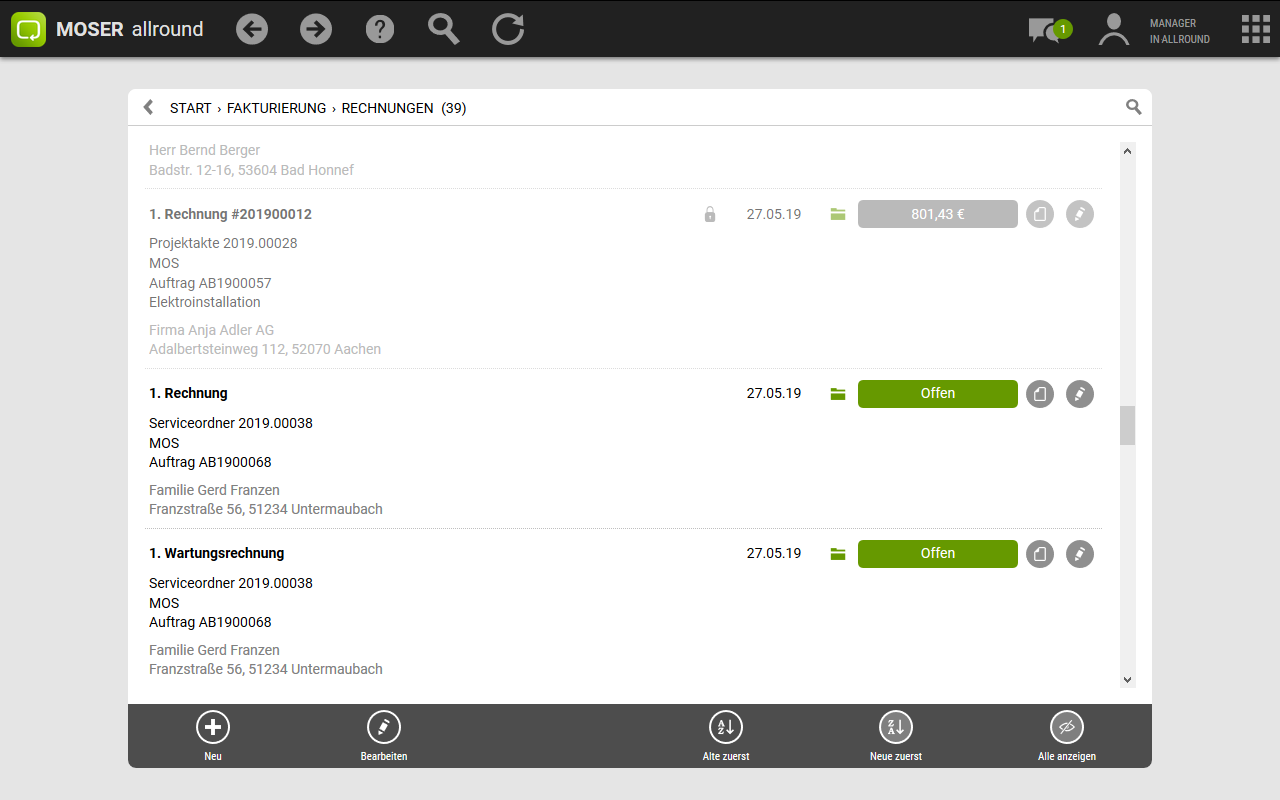Click address Badstr. 12-16, 53604 Bad Honnef
The image size is (1280, 800).
(x=252, y=170)
